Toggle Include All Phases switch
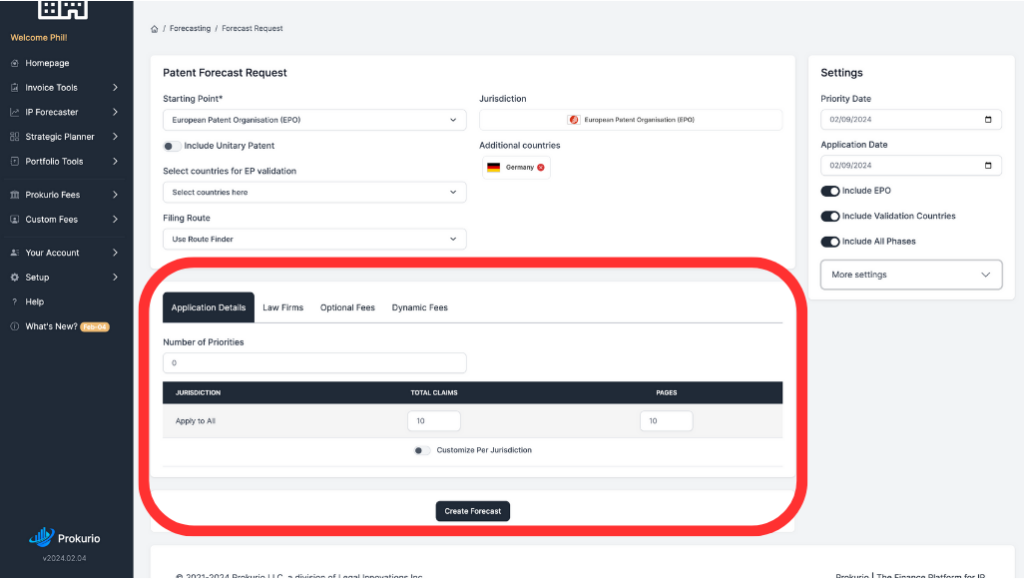 (830, 242)
